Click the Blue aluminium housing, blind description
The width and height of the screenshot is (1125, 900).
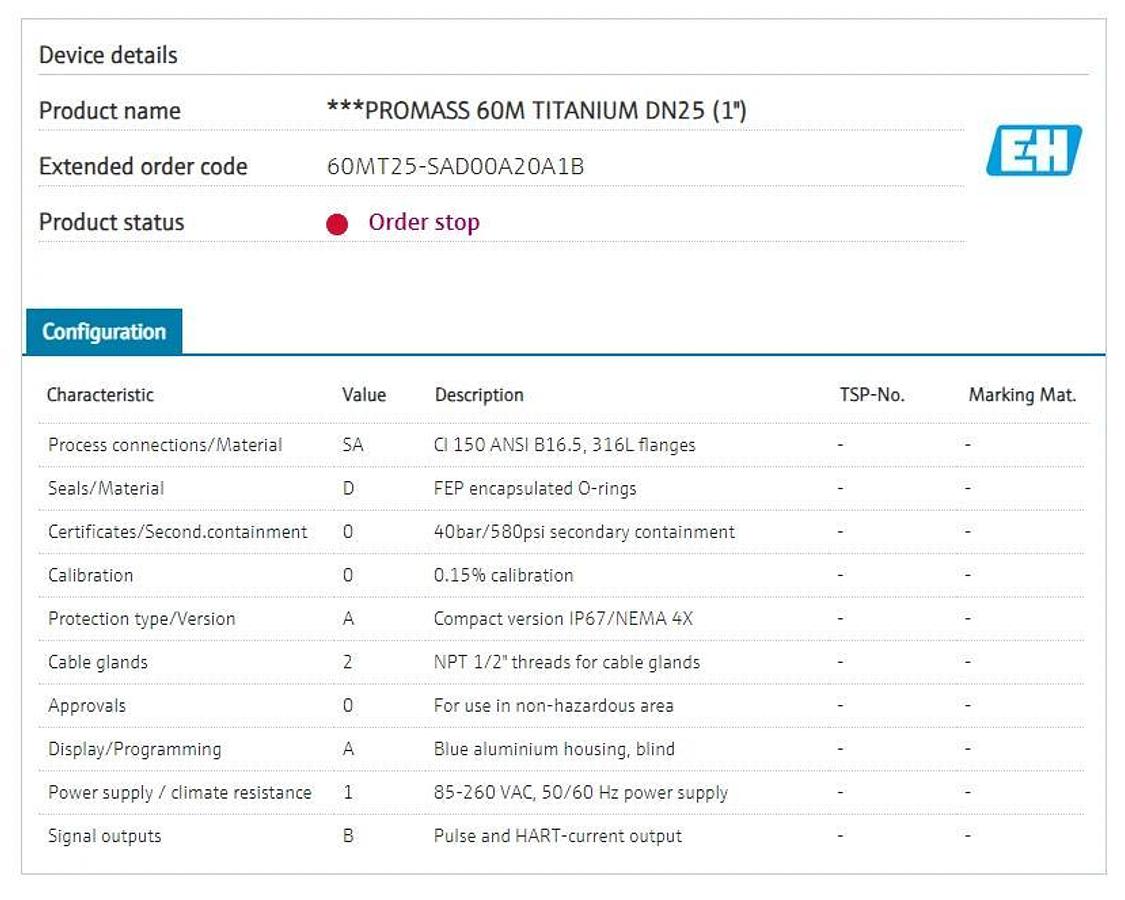[554, 749]
